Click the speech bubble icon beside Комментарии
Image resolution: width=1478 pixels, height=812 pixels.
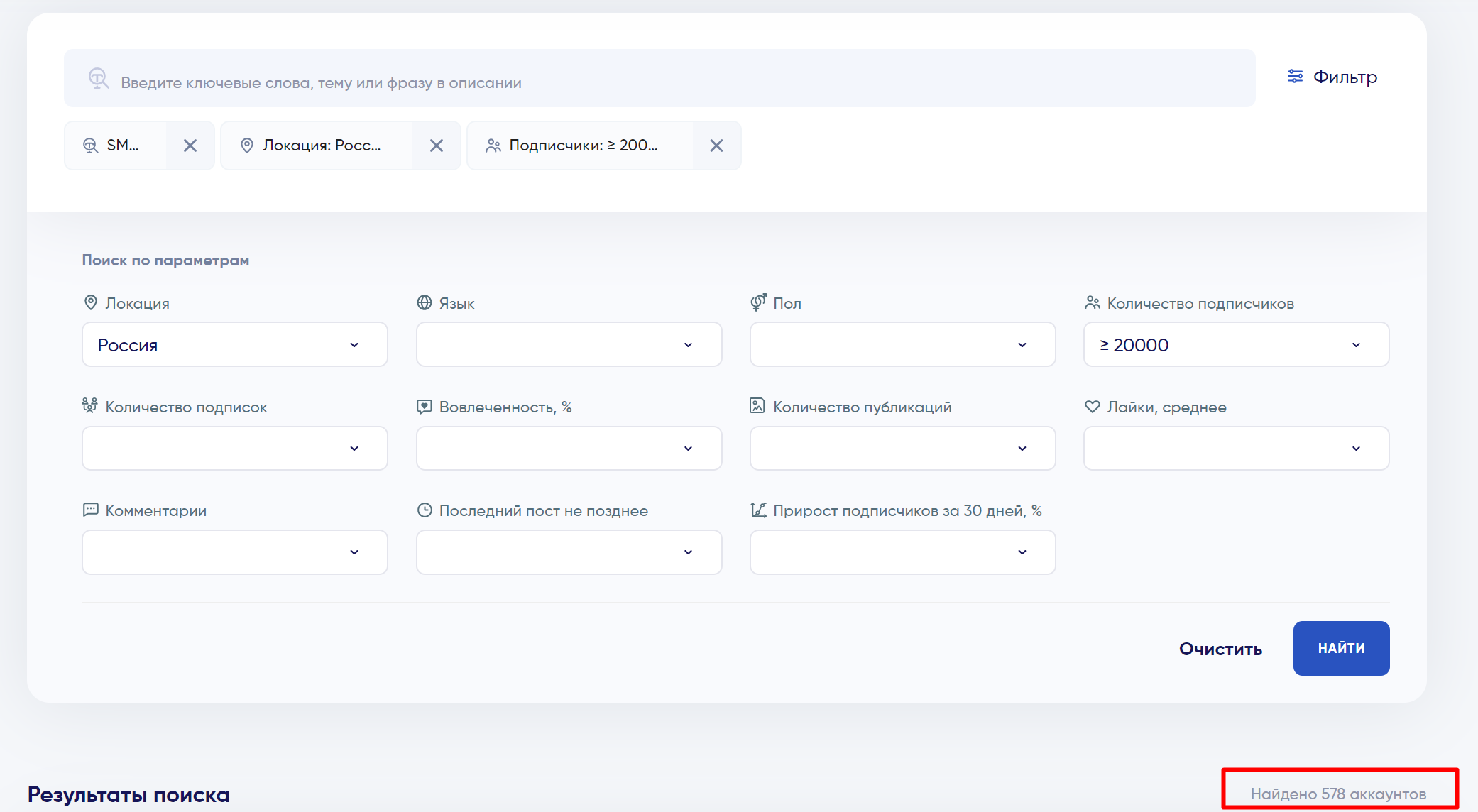(91, 510)
